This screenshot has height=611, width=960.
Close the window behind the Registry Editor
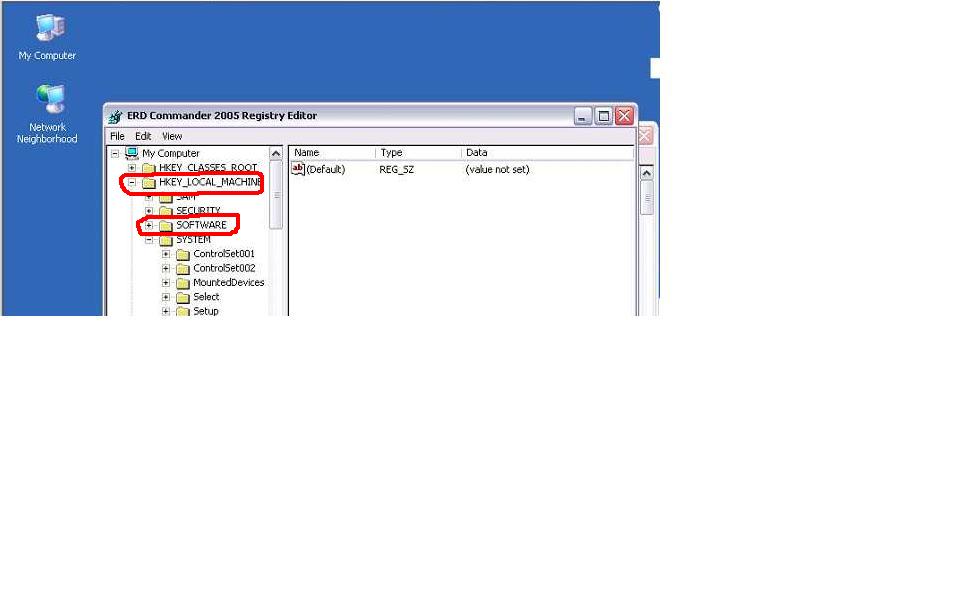pos(645,136)
